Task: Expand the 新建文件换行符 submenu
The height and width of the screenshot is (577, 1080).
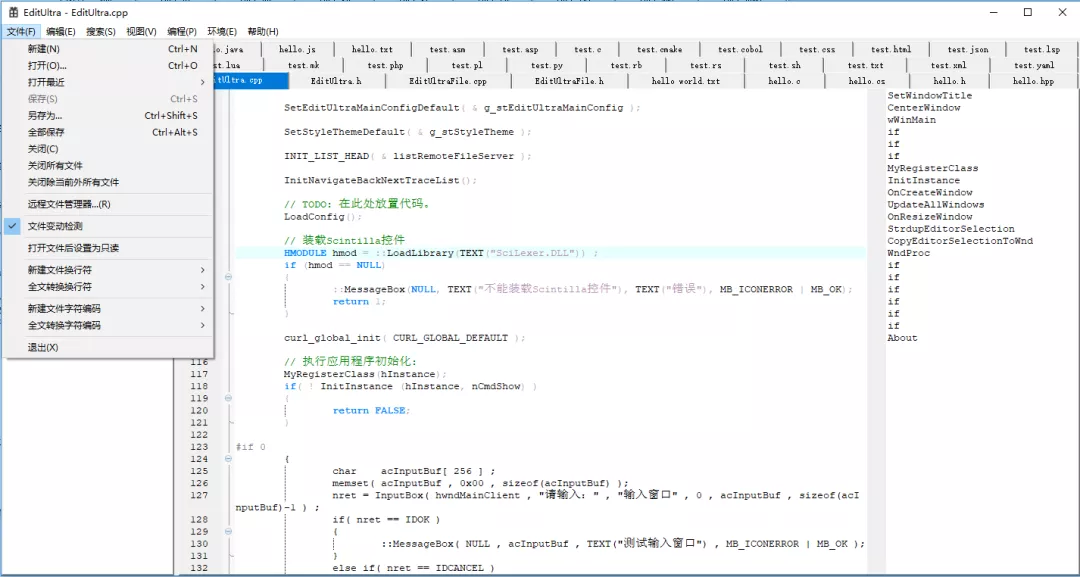Action: pyautogui.click(x=109, y=270)
